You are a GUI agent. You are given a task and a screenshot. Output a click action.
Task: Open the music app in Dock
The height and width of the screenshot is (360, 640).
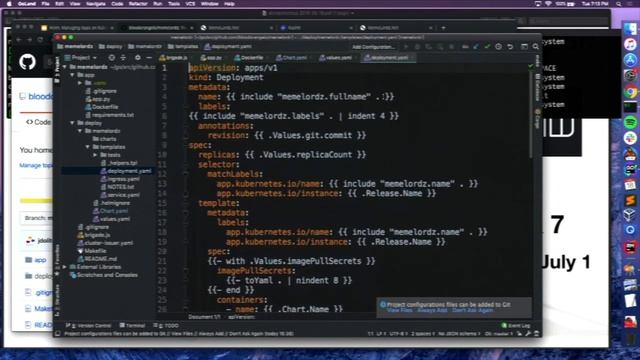630,44
